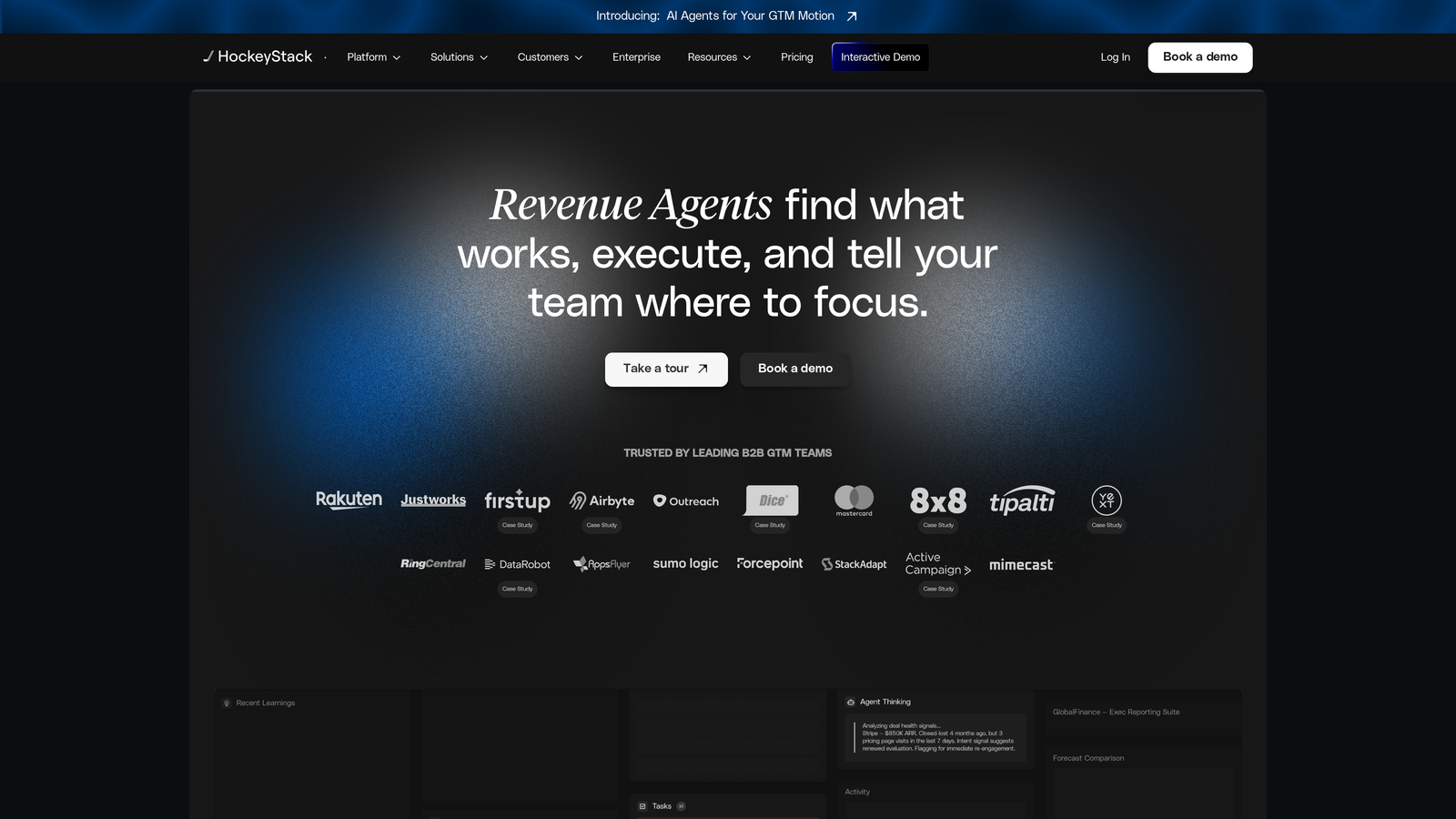Viewport: 1456px width, 819px height.
Task: Select Enterprise in the navigation bar
Action: (636, 56)
